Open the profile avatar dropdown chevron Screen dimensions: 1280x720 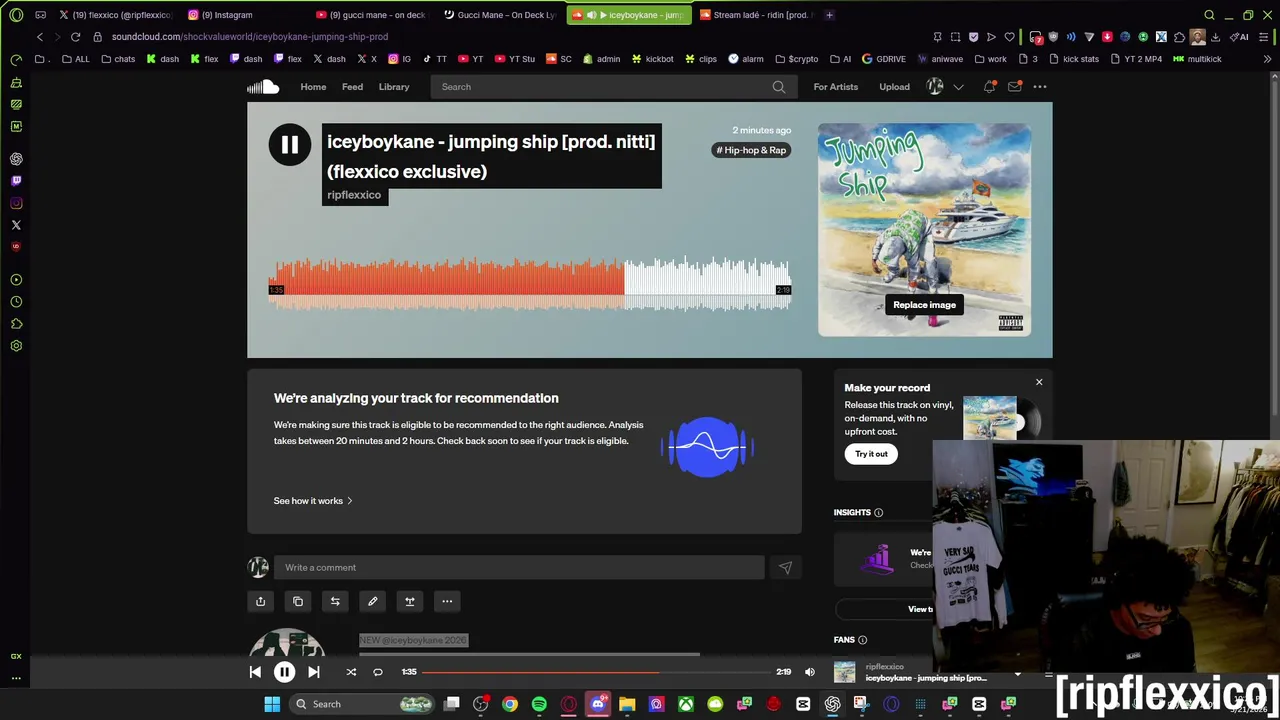point(958,87)
